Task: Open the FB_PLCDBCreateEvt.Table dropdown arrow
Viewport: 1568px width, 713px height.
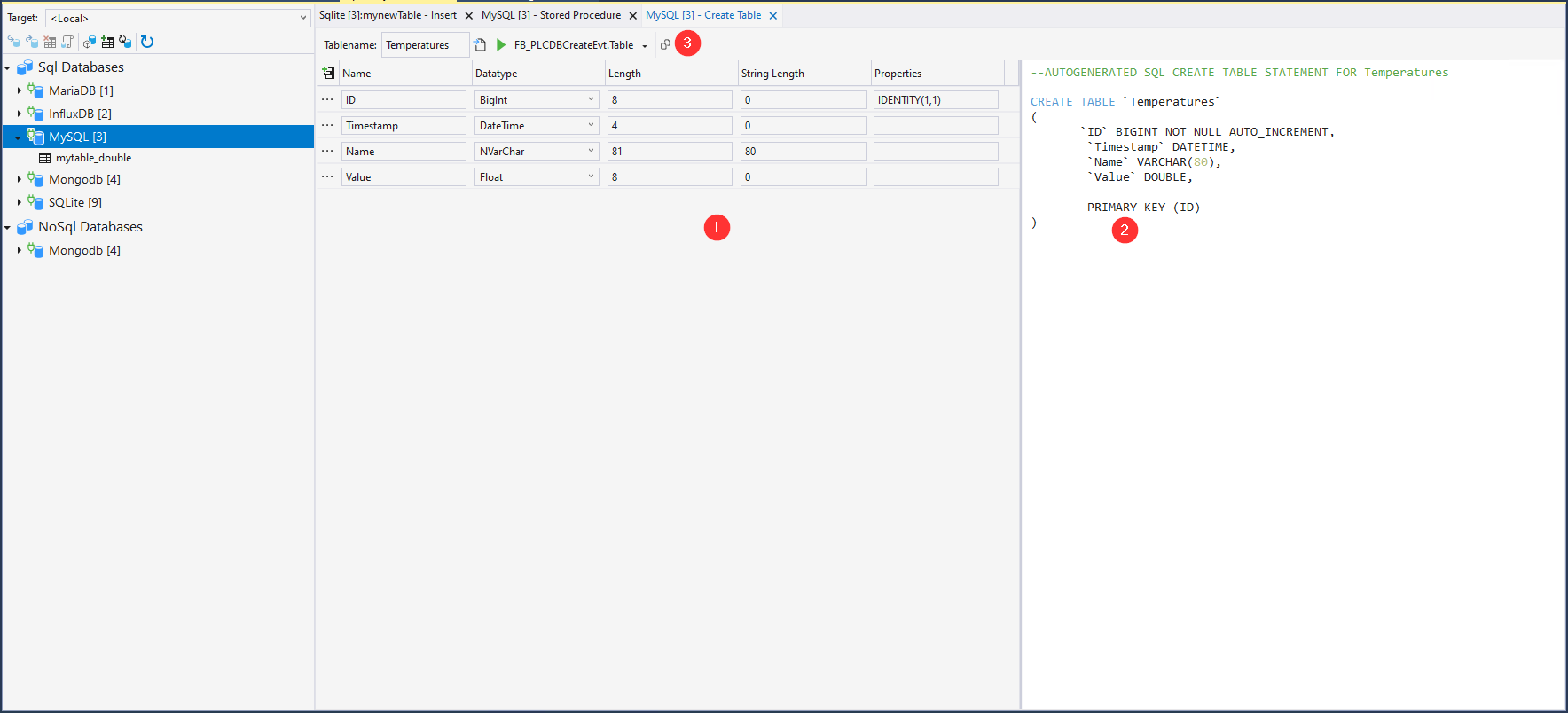Action: coord(645,45)
